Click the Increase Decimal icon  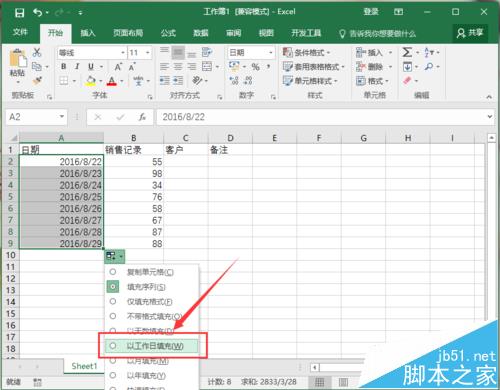click(x=234, y=80)
